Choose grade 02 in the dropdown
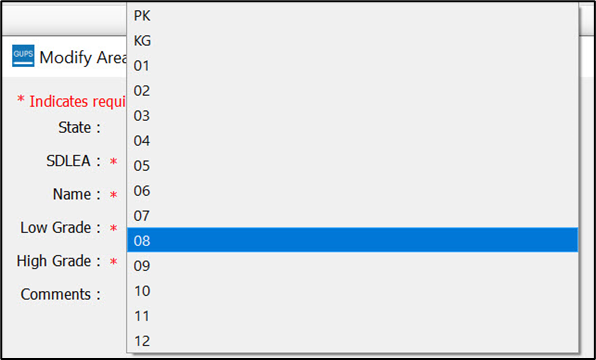The image size is (596, 360). coord(352,91)
